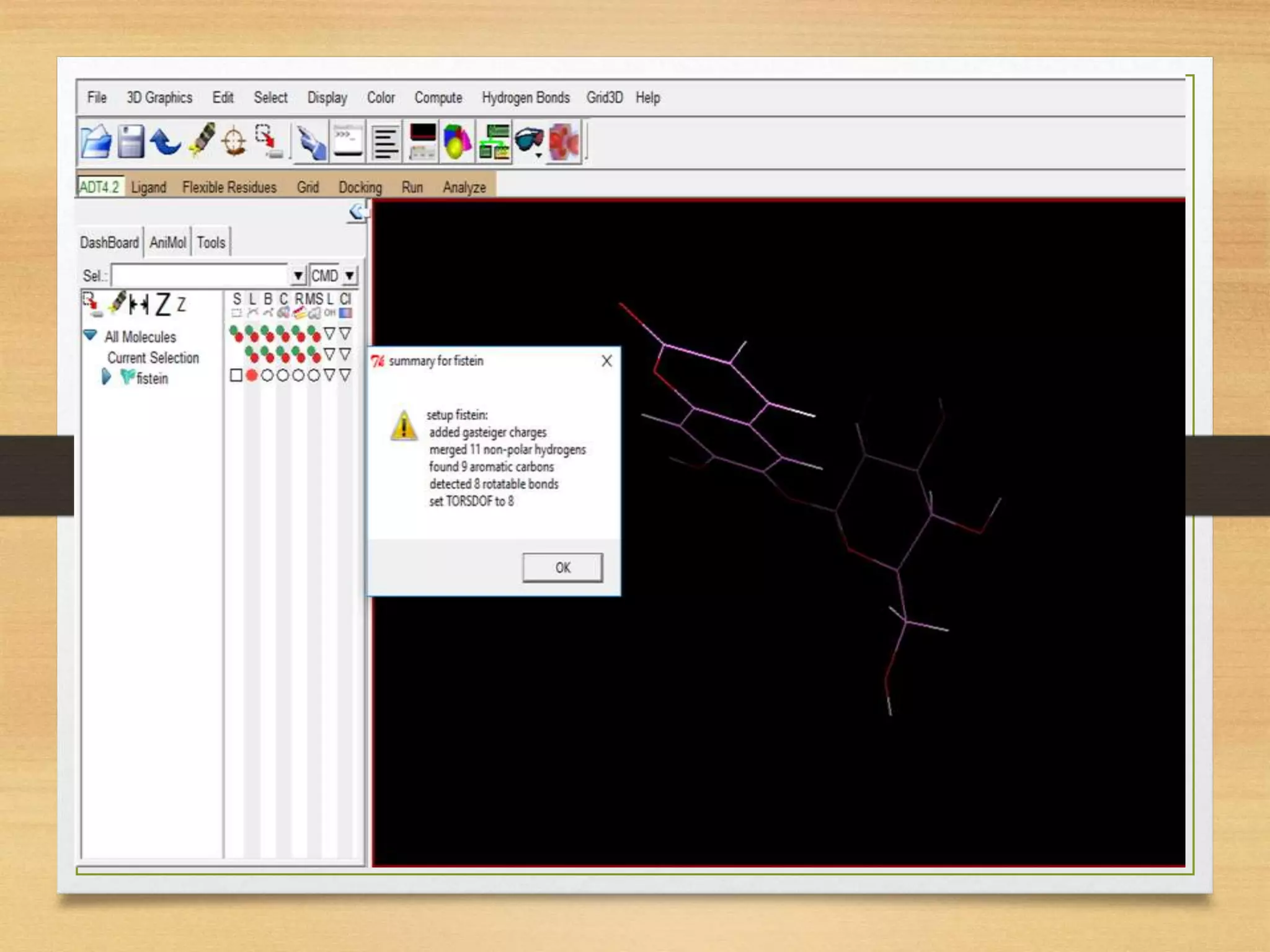Image resolution: width=1270 pixels, height=952 pixels.
Task: Open the Ligand menu
Action: click(x=149, y=187)
